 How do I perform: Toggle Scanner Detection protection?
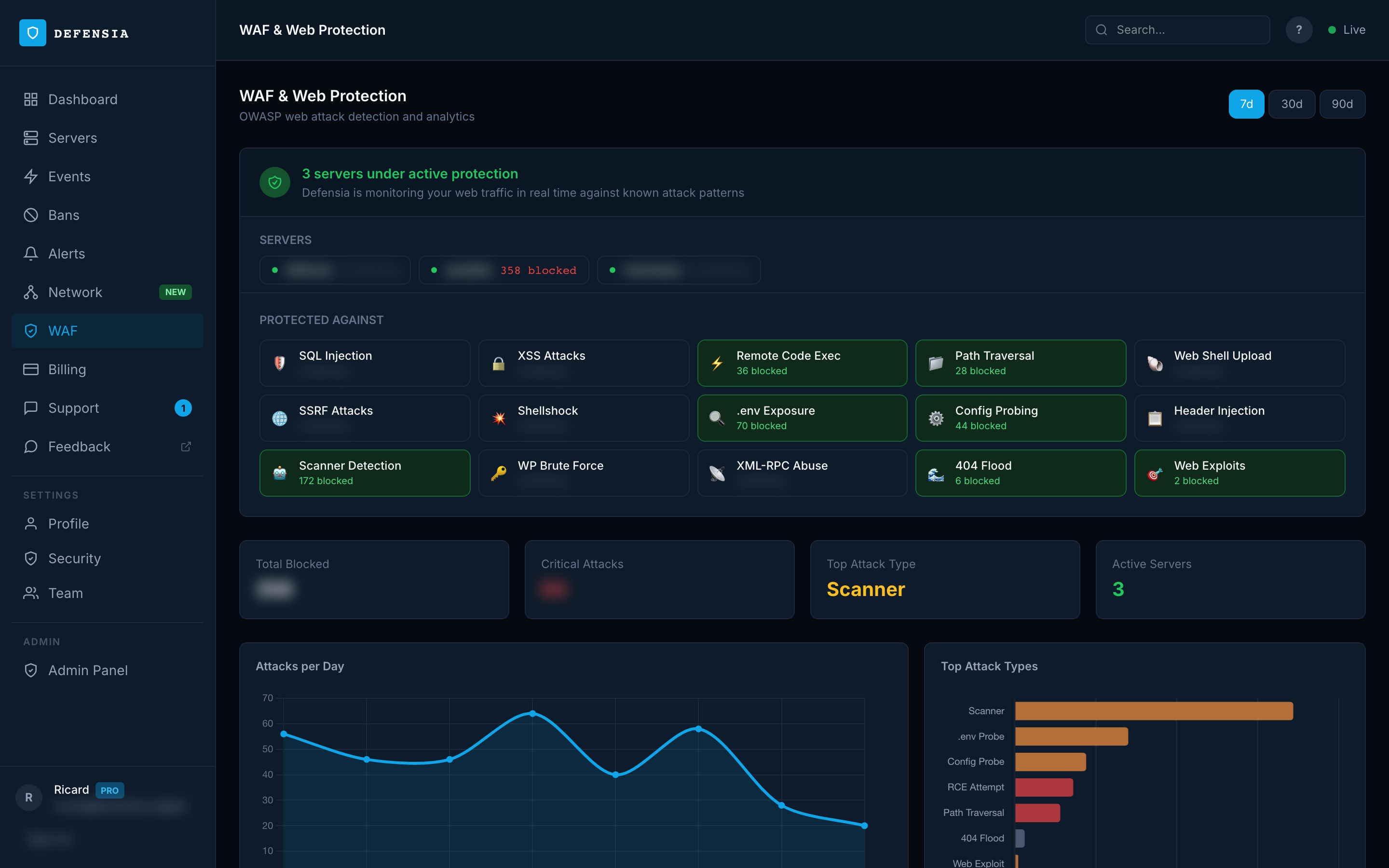[365, 473]
